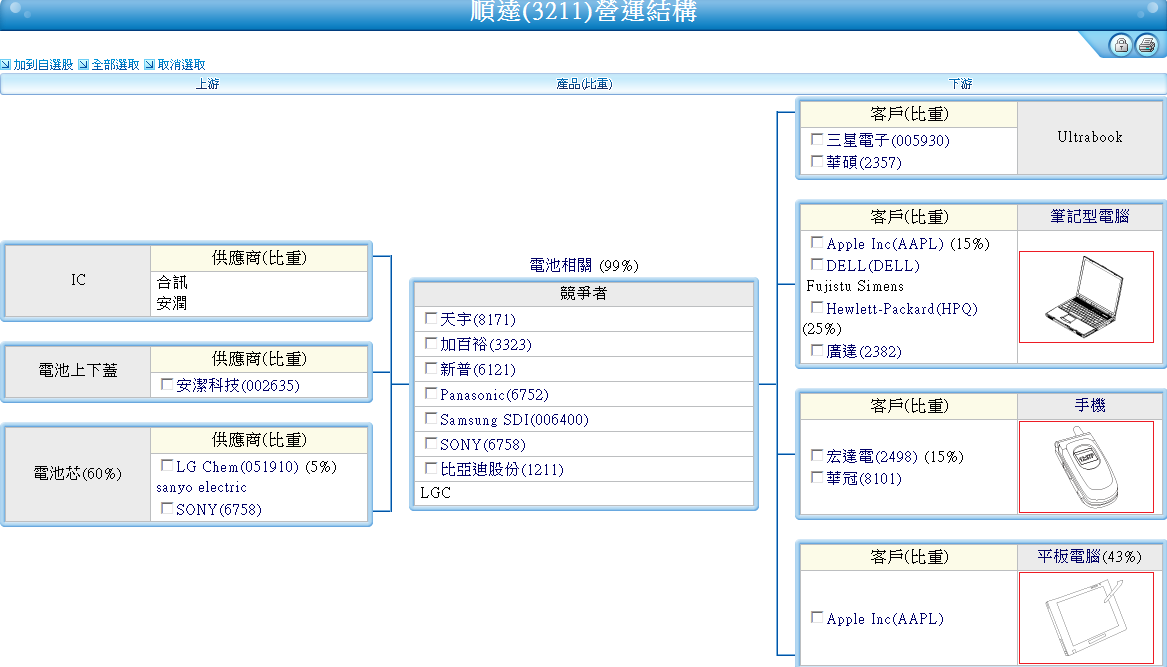Viewport: 1167px width, 667px height.
Task: Open the Hewlett-Packard(HPQ) link
Action: 902,309
